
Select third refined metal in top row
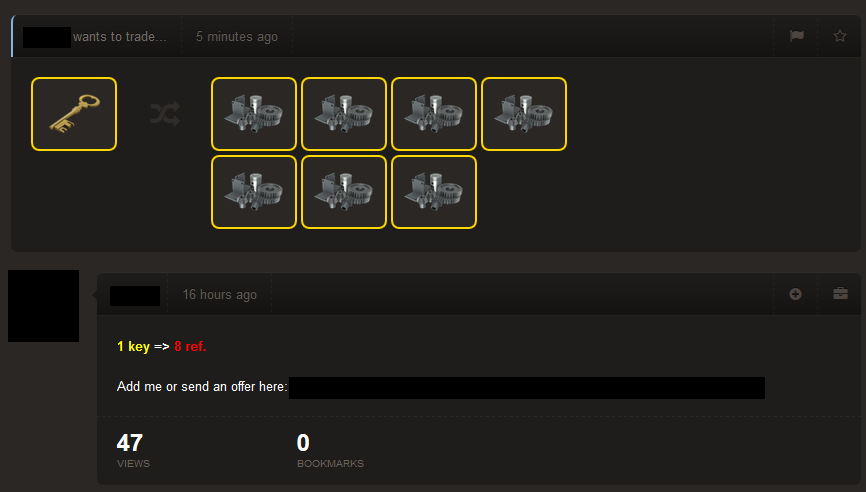434,114
